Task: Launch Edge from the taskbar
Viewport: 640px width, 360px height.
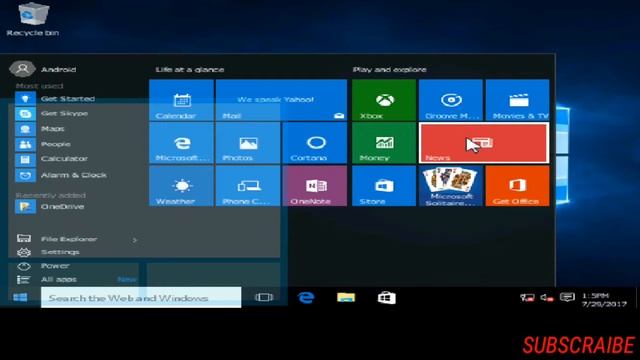Action: [x=306, y=298]
